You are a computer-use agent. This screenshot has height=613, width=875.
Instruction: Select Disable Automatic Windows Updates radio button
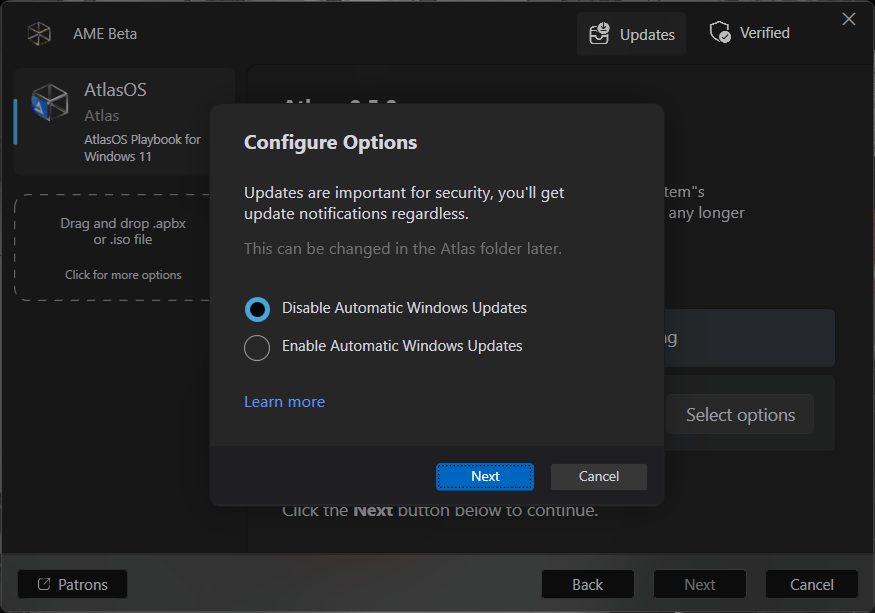pyautogui.click(x=257, y=309)
